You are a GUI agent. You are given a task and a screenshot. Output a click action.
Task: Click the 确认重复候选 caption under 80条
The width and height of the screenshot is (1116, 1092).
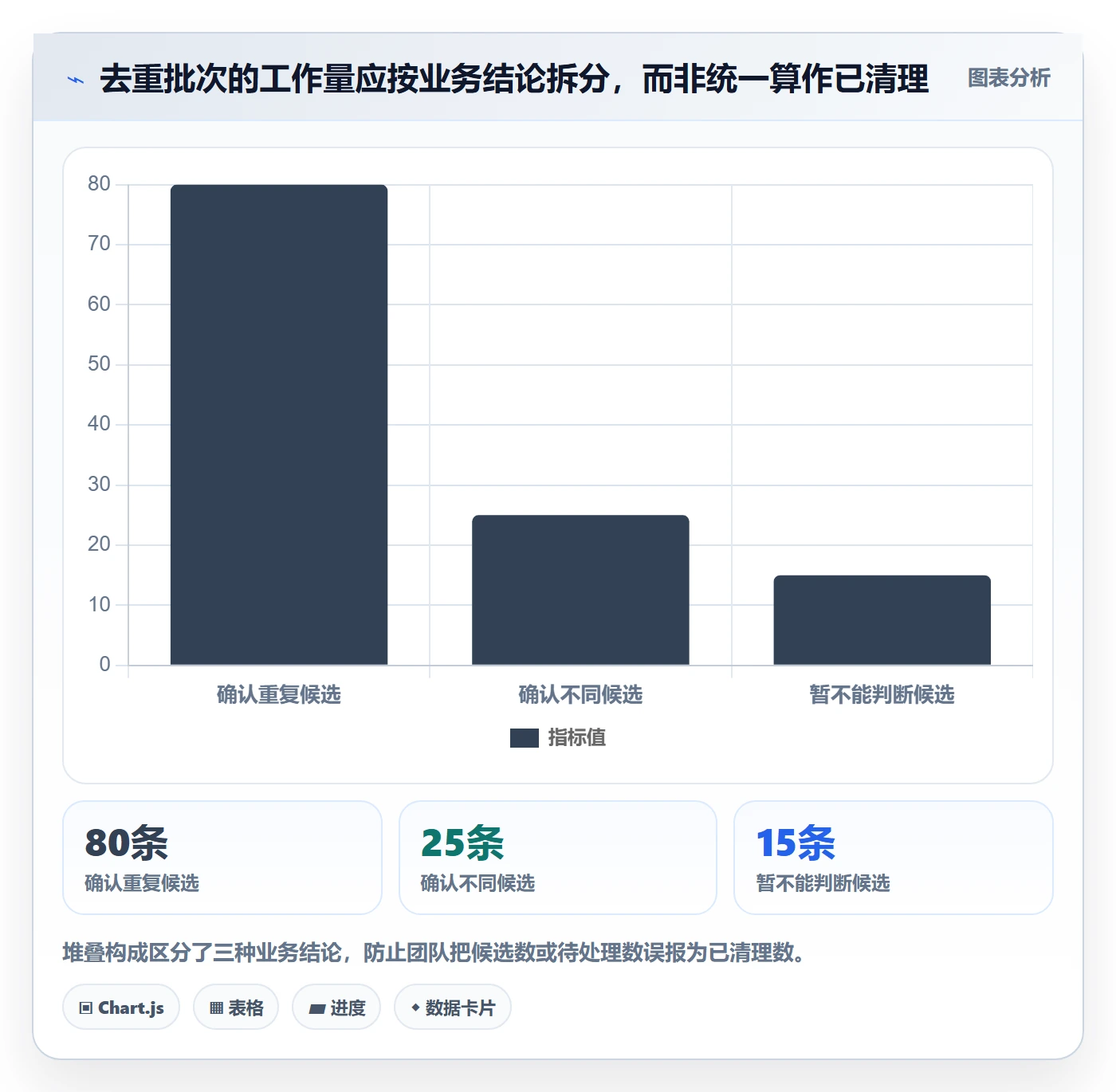click(x=142, y=883)
